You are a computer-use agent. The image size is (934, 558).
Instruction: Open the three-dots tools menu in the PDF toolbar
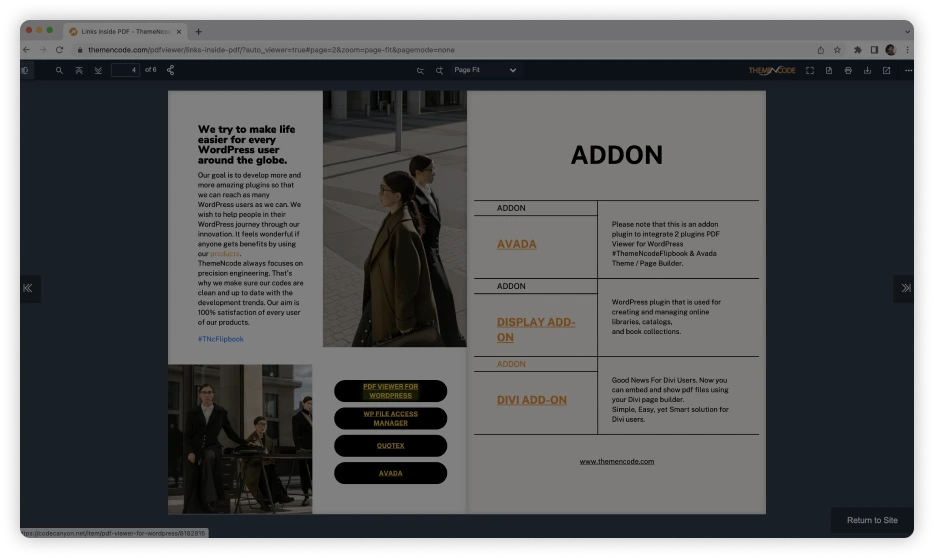[908, 70]
